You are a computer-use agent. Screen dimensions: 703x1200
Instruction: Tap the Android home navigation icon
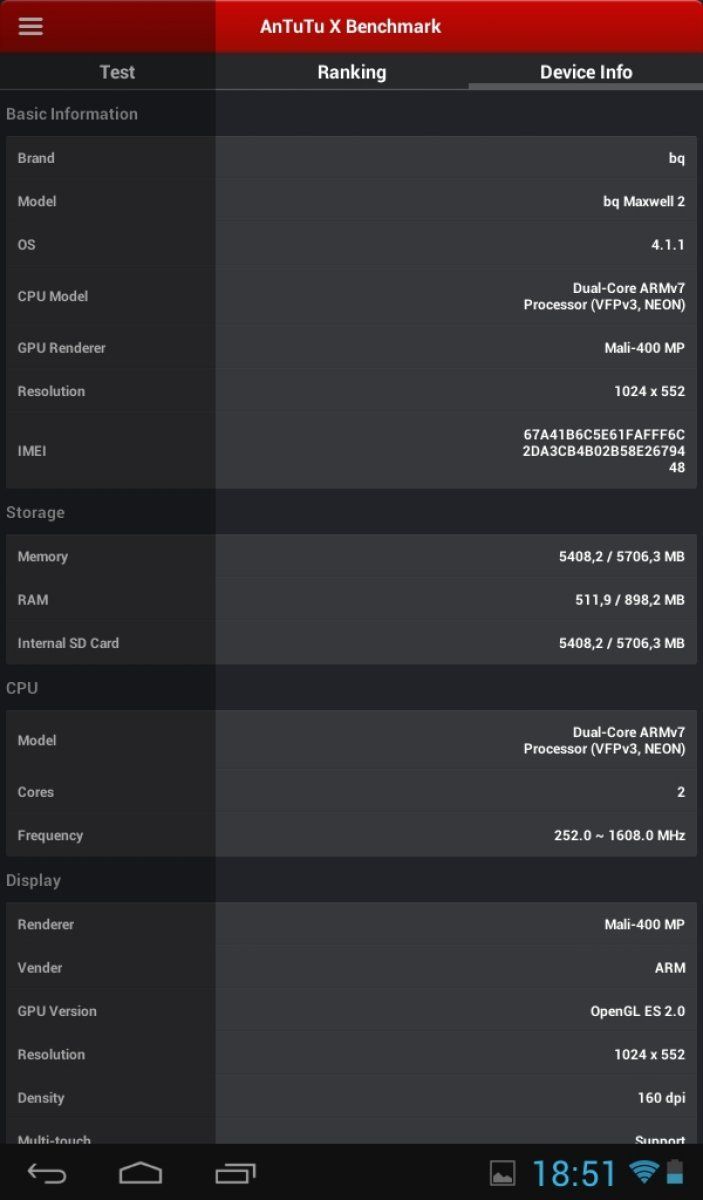[x=140, y=1173]
